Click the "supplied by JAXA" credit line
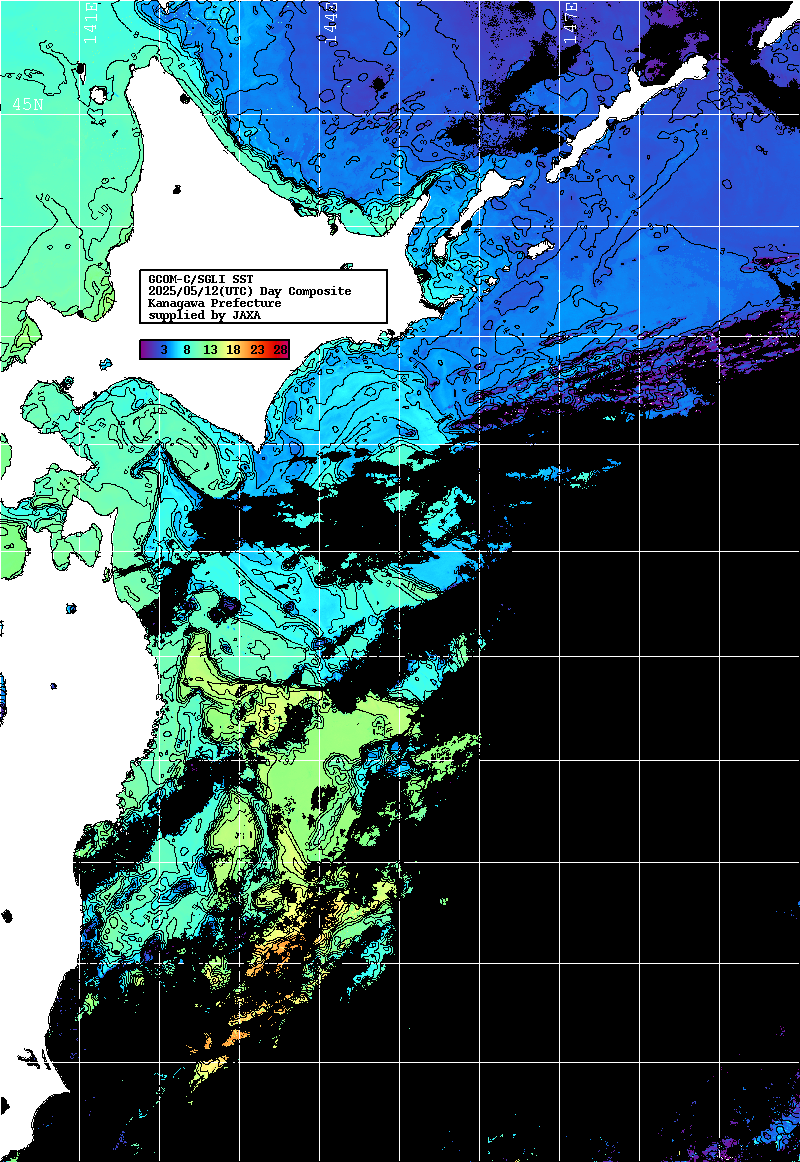The height and width of the screenshot is (1162, 800). (204, 315)
